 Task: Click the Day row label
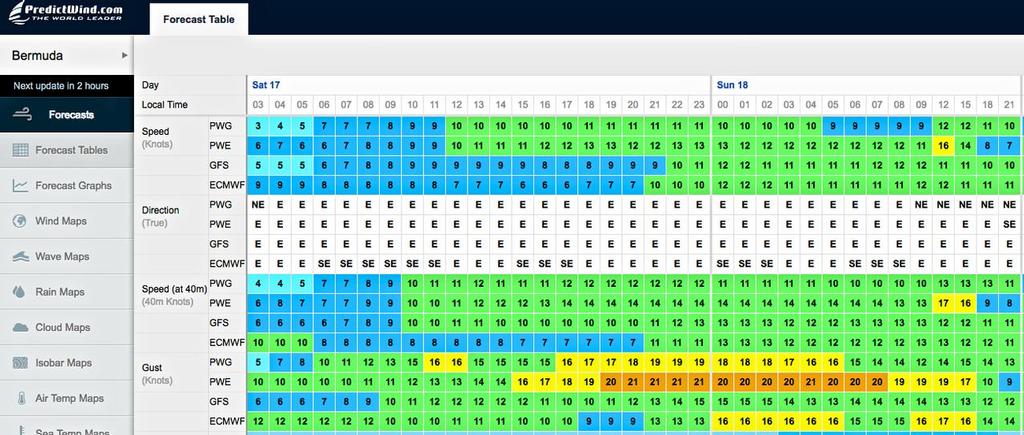150,85
